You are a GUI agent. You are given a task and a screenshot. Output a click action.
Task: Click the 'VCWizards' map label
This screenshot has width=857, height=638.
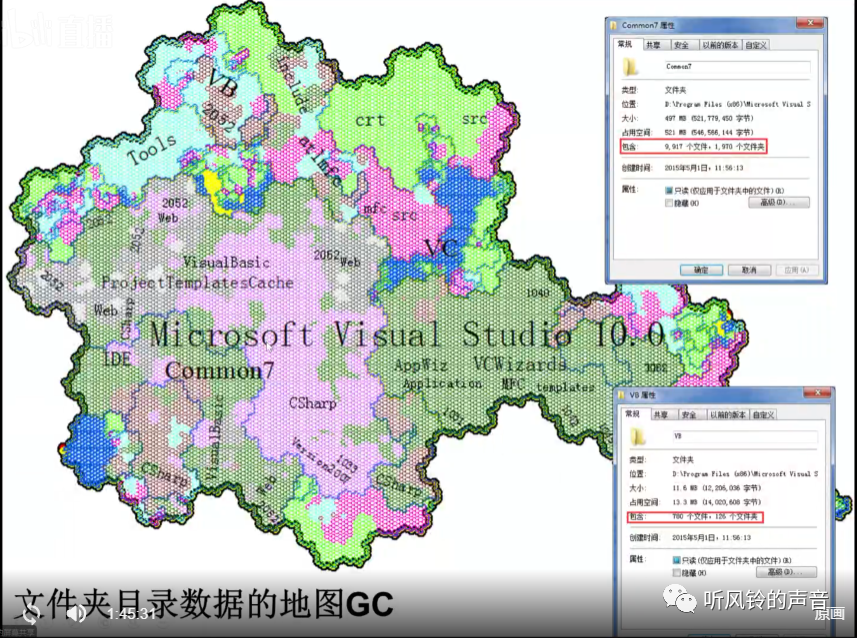[x=518, y=364]
